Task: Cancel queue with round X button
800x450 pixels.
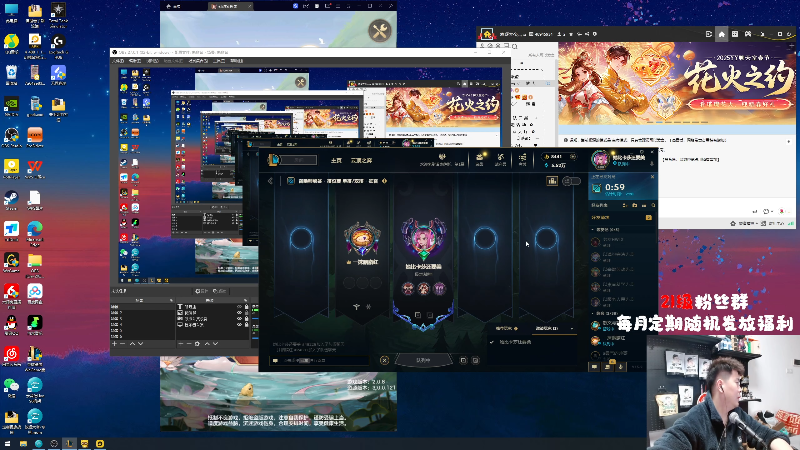Action: tap(384, 360)
